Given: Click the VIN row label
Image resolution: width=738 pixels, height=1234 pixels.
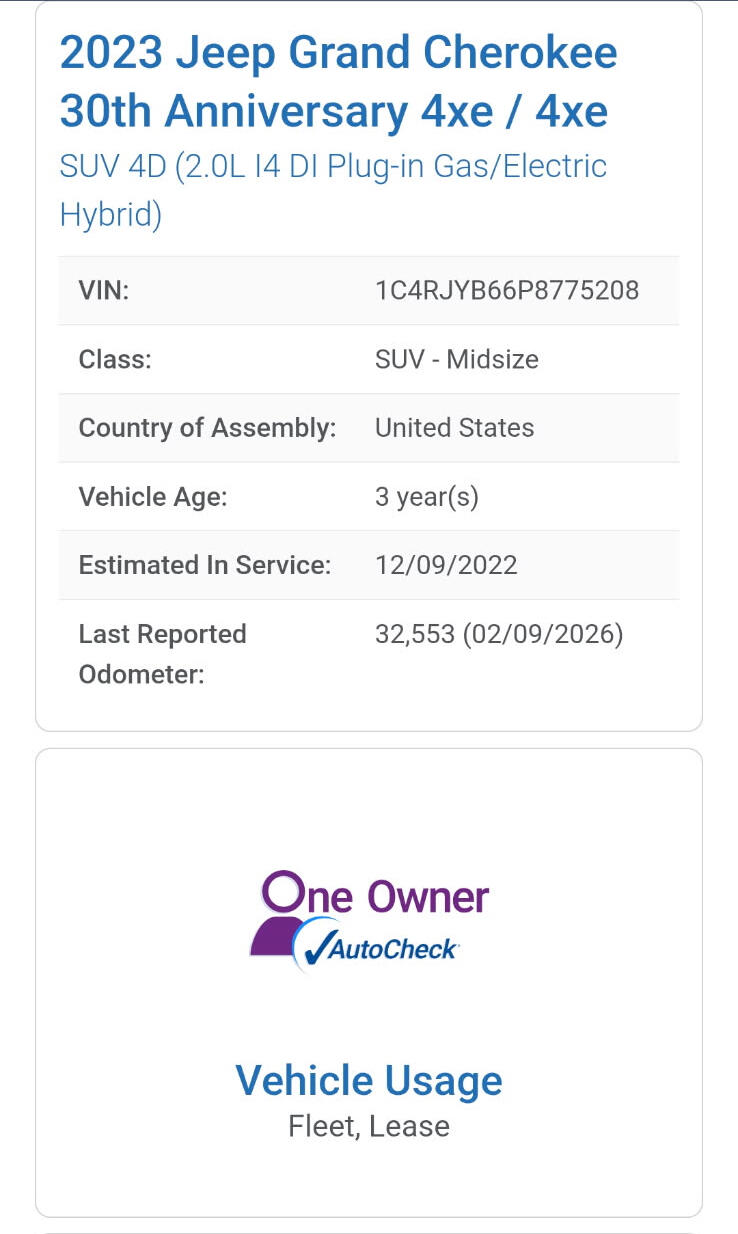Looking at the screenshot, I should [x=104, y=290].
